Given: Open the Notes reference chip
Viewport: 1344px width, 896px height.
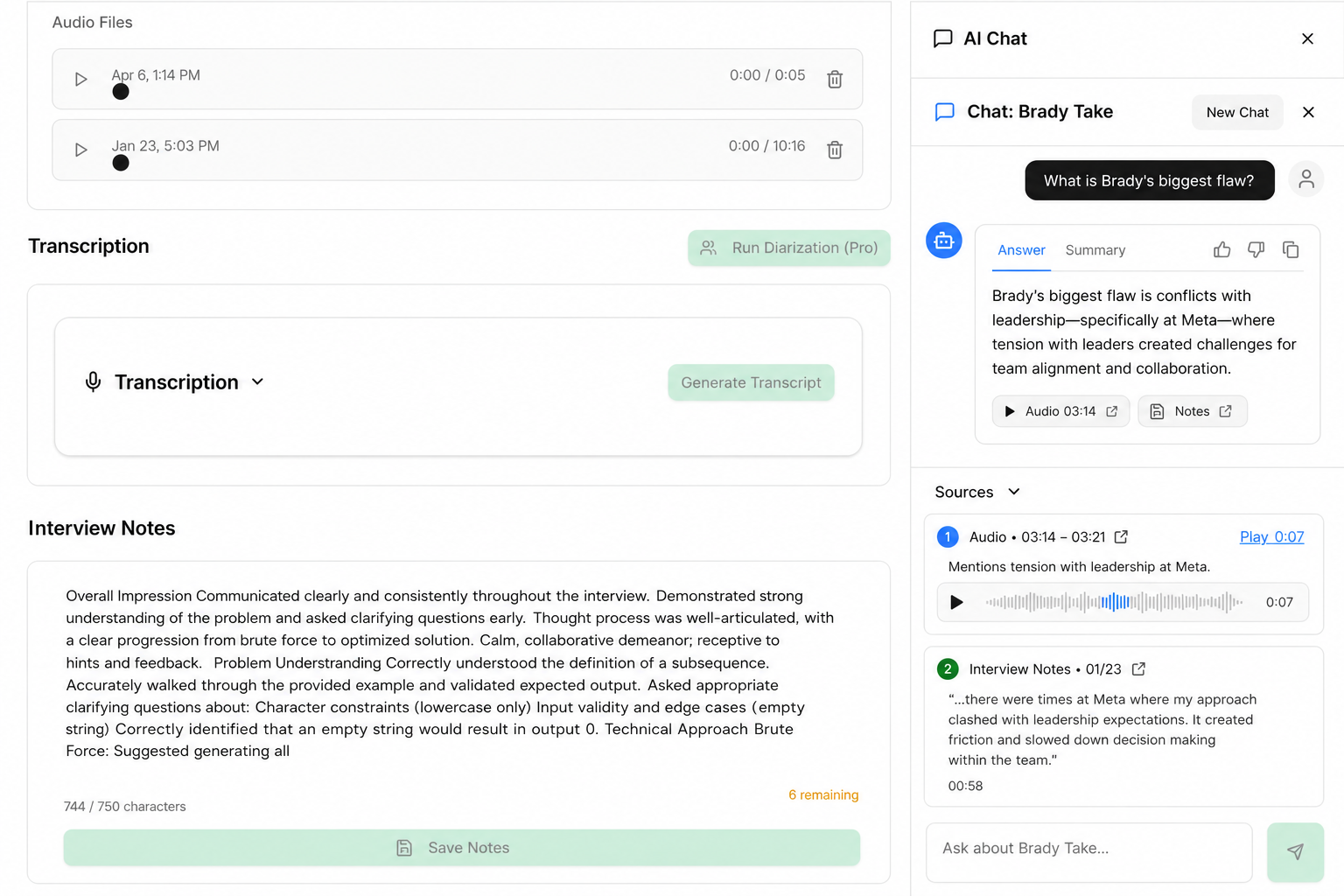Looking at the screenshot, I should point(1192,411).
